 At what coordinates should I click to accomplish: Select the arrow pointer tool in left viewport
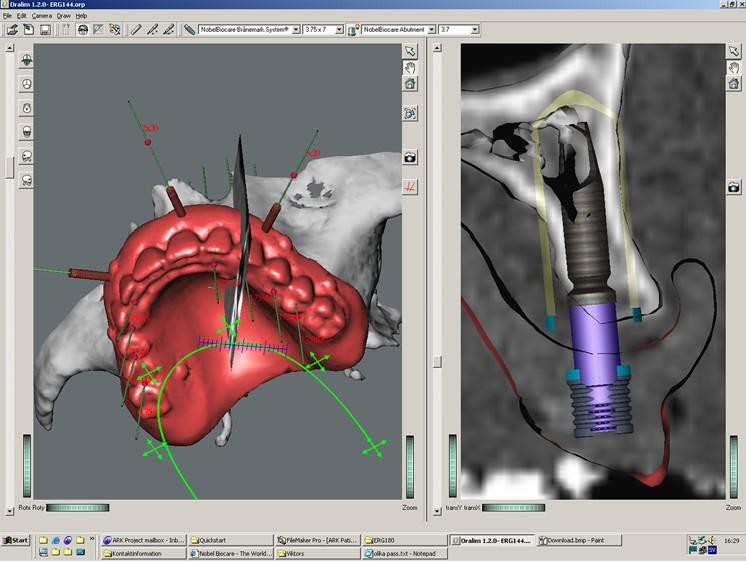(x=411, y=50)
